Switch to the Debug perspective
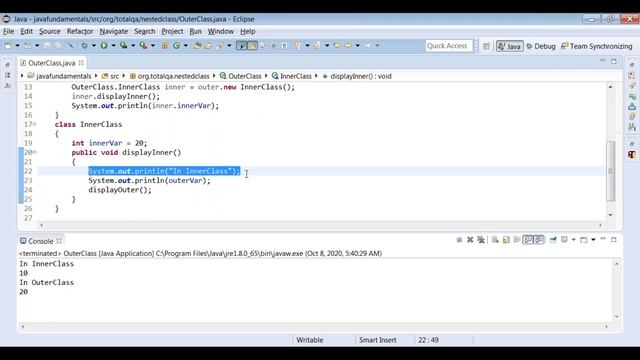 coord(541,46)
